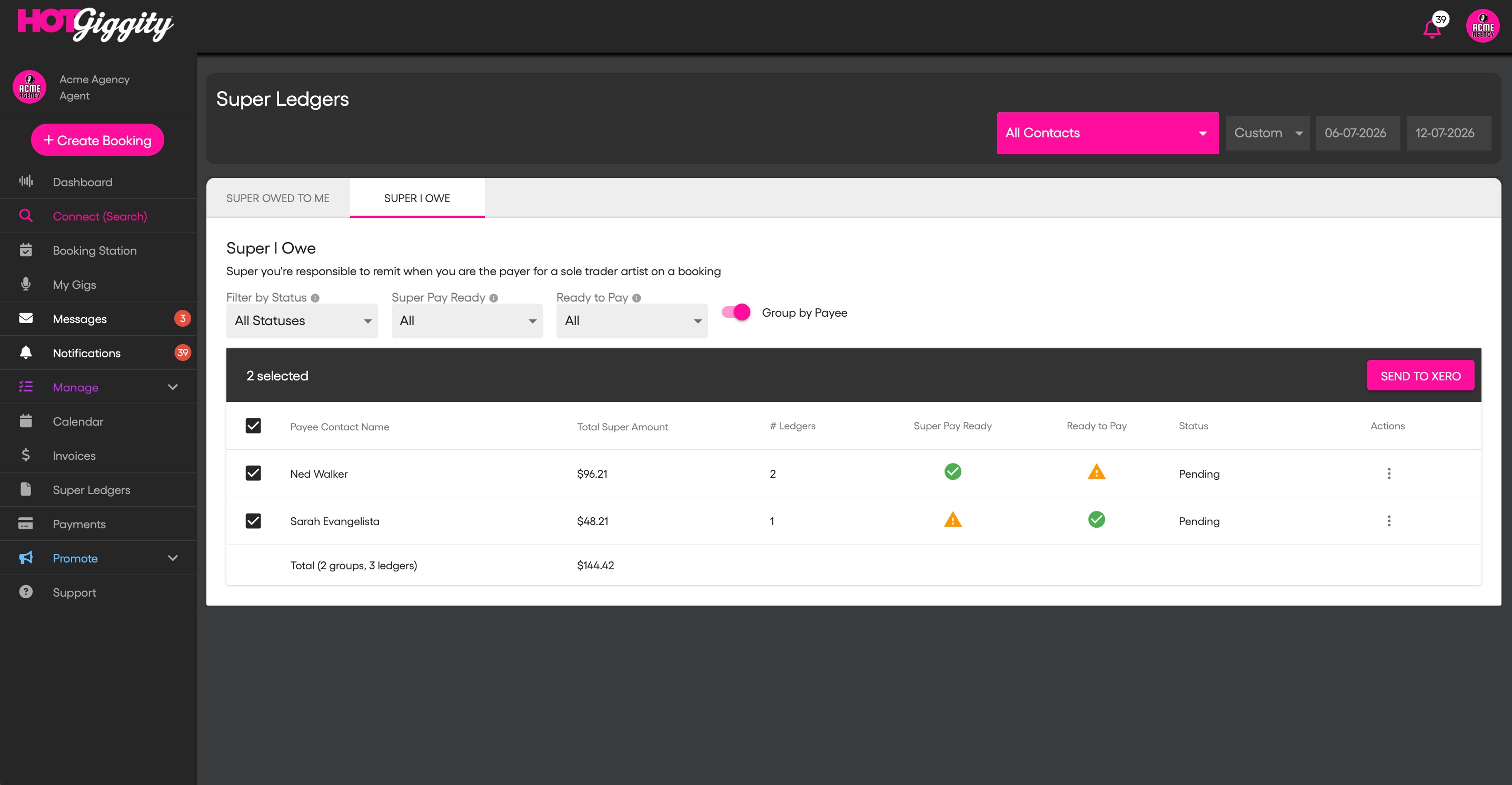Toggle the select-all checkbox in table header
The width and height of the screenshot is (1512, 785).
click(x=253, y=426)
